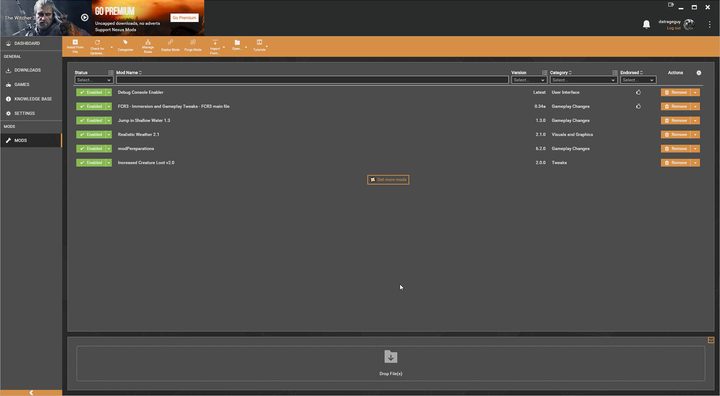Disable Realistic Weather 2.1 mod

coord(90,135)
